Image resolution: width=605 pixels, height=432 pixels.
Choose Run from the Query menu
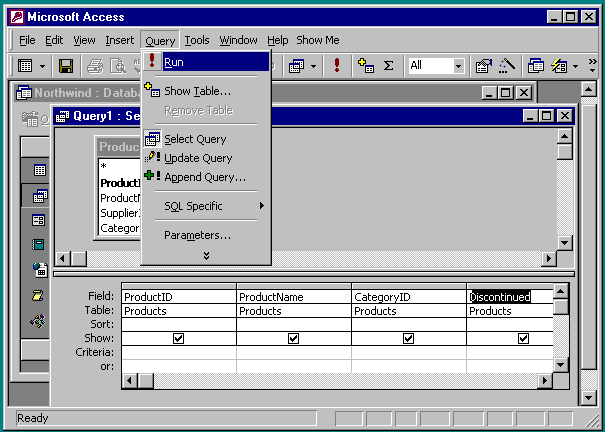(x=206, y=62)
